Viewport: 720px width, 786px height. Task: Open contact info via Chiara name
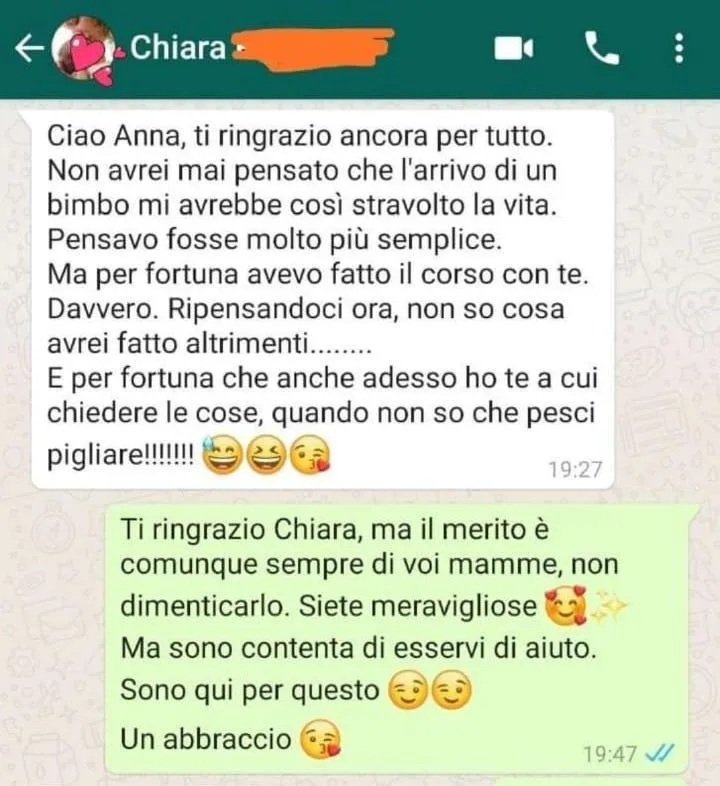pyautogui.click(x=178, y=48)
